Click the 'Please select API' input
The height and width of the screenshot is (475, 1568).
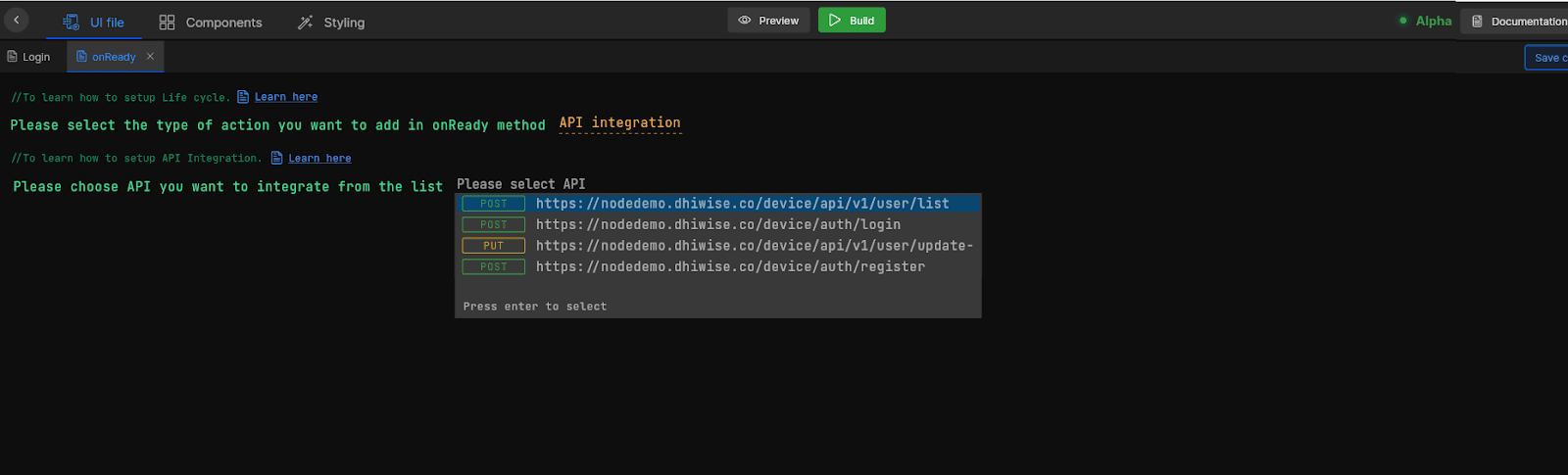point(520,184)
